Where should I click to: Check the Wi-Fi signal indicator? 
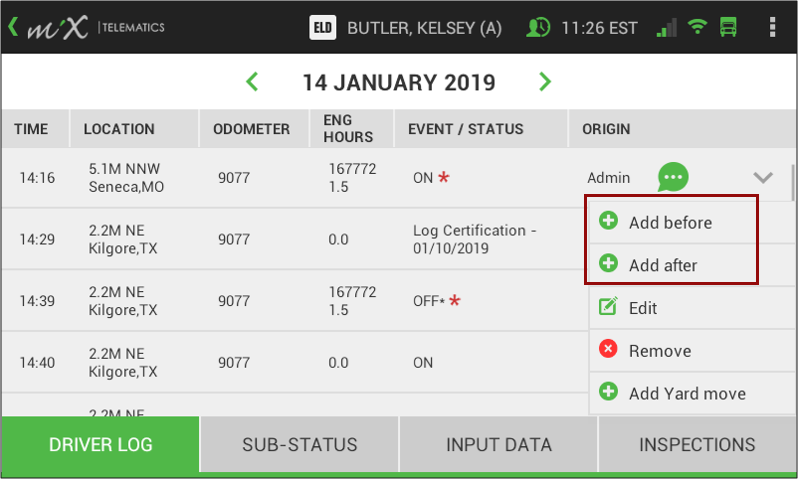697,26
